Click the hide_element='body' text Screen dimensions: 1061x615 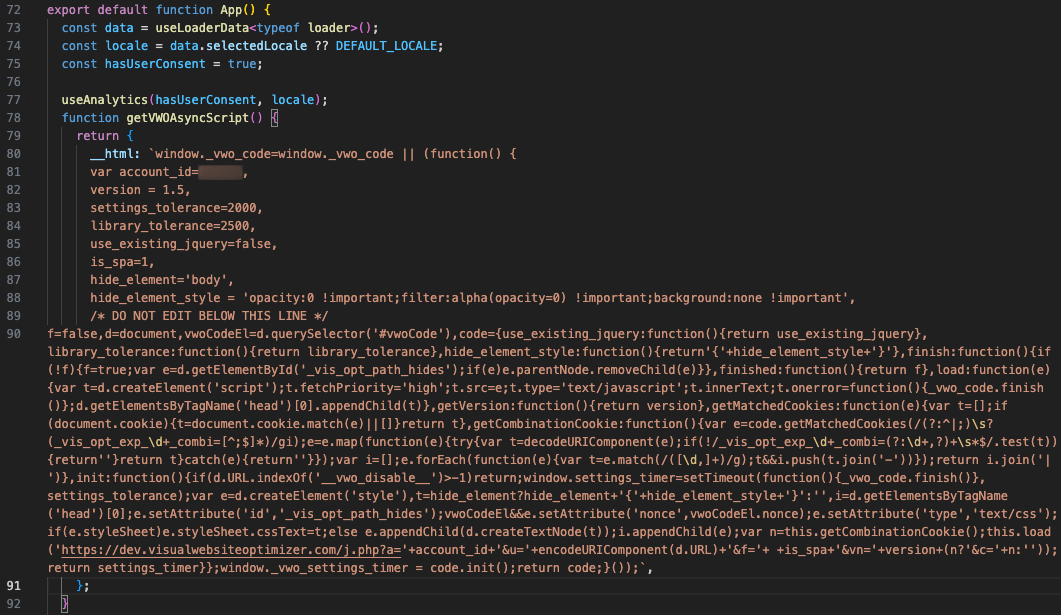tap(161, 280)
